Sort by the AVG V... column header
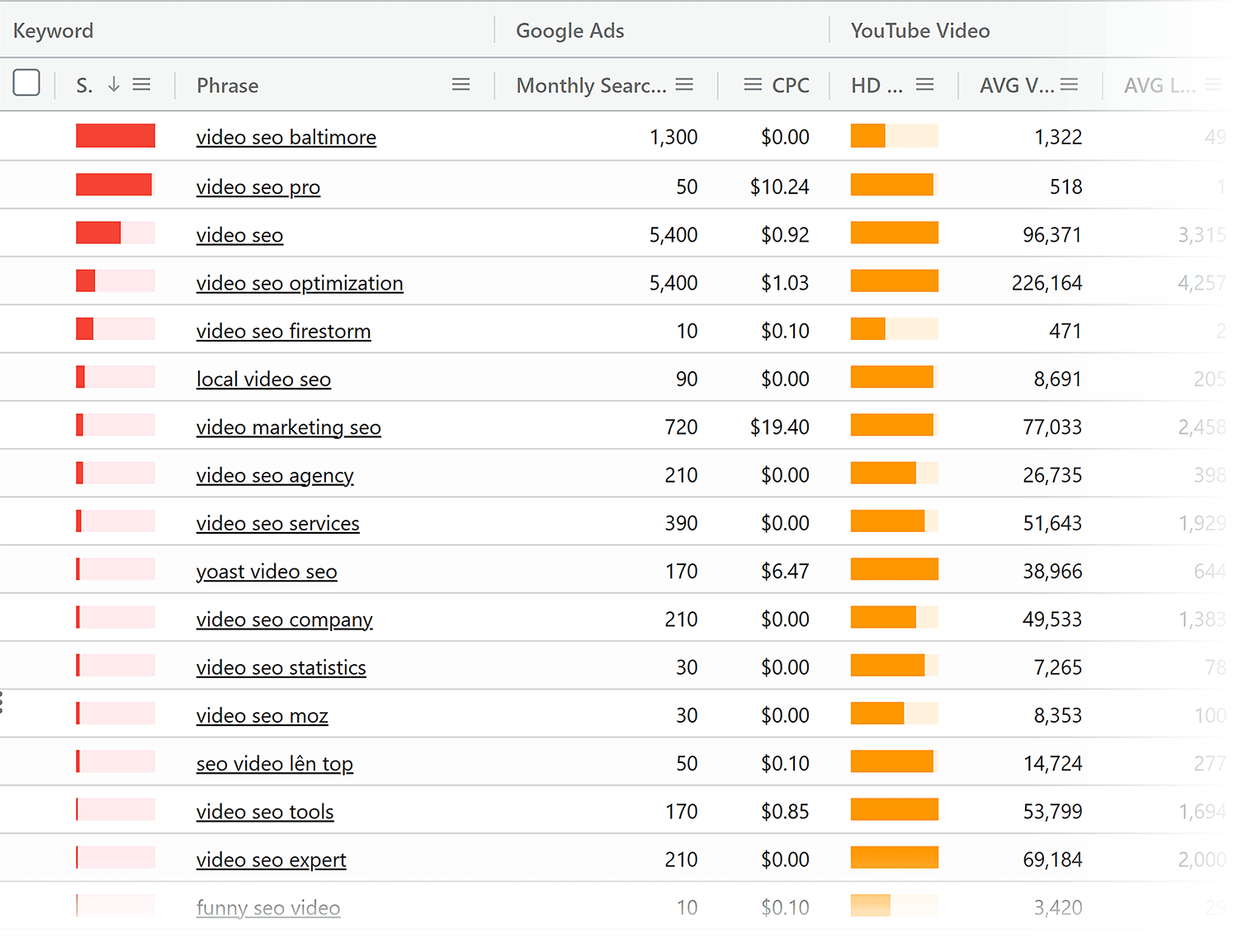 pos(1017,86)
